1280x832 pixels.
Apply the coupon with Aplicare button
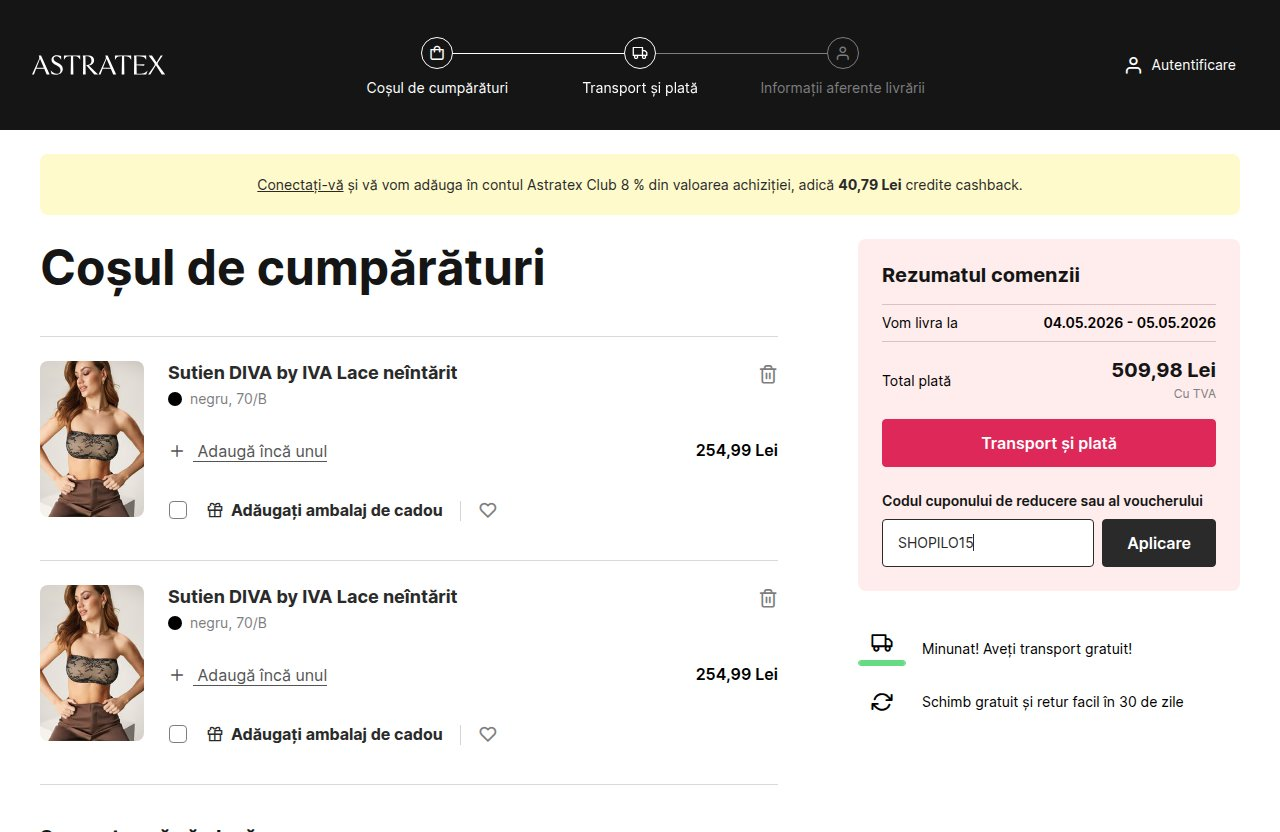pos(1159,543)
